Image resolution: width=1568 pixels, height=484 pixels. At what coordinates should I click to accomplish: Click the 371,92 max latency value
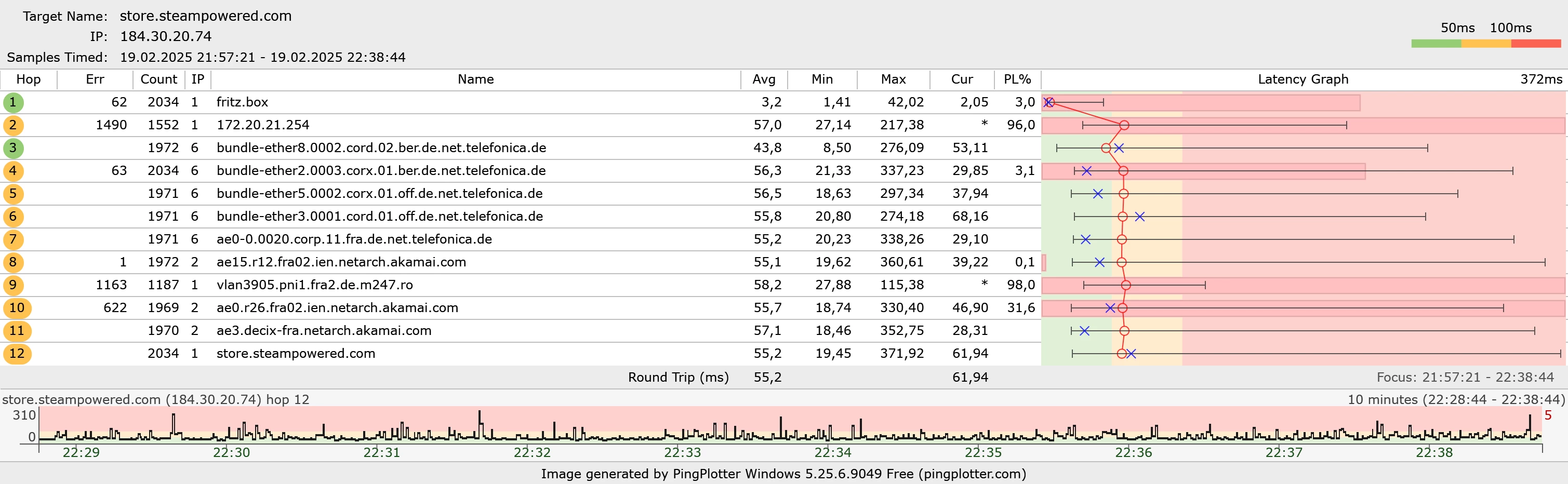pos(901,353)
